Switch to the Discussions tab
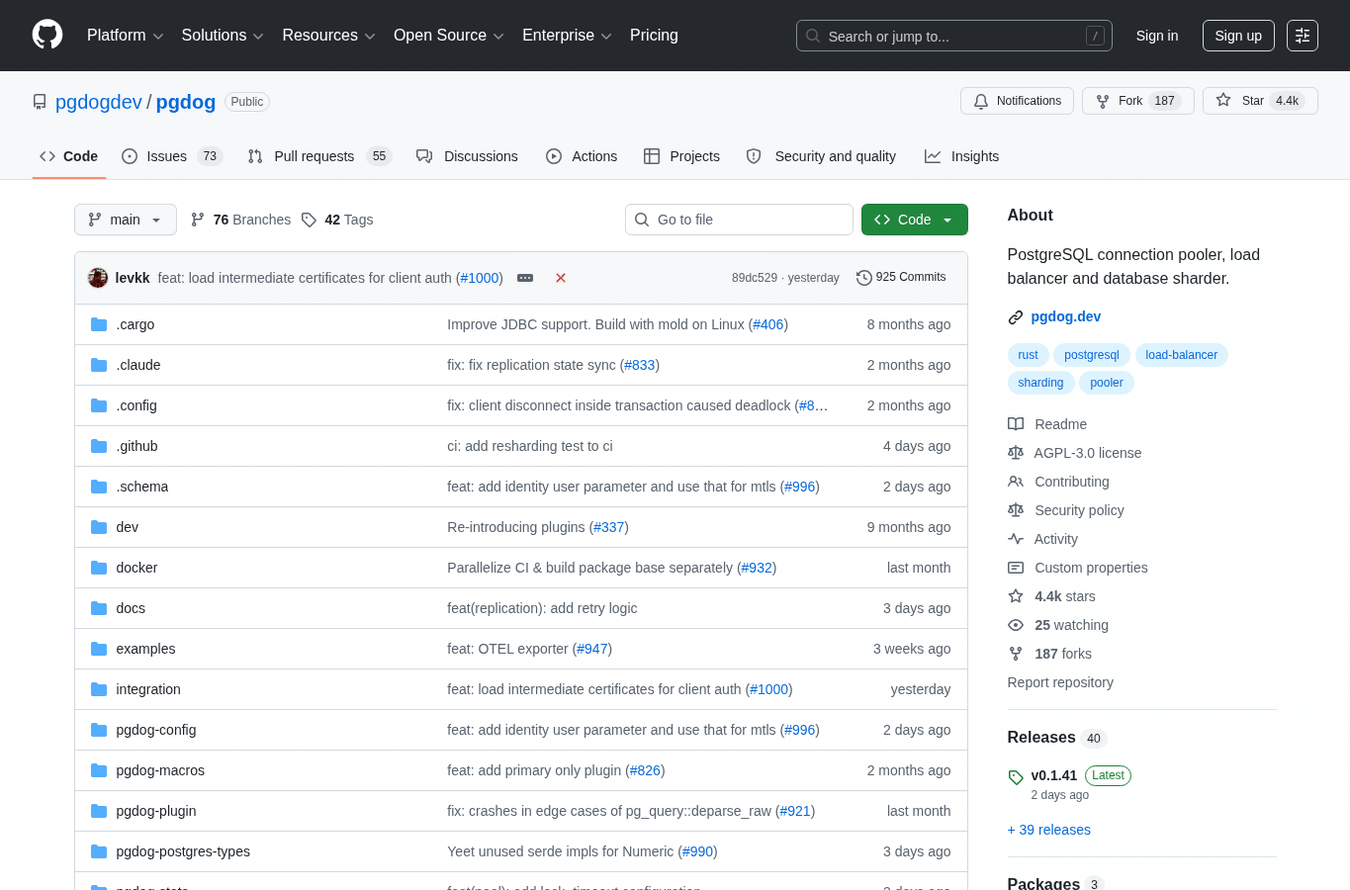The width and height of the screenshot is (1350, 890). pos(467,156)
